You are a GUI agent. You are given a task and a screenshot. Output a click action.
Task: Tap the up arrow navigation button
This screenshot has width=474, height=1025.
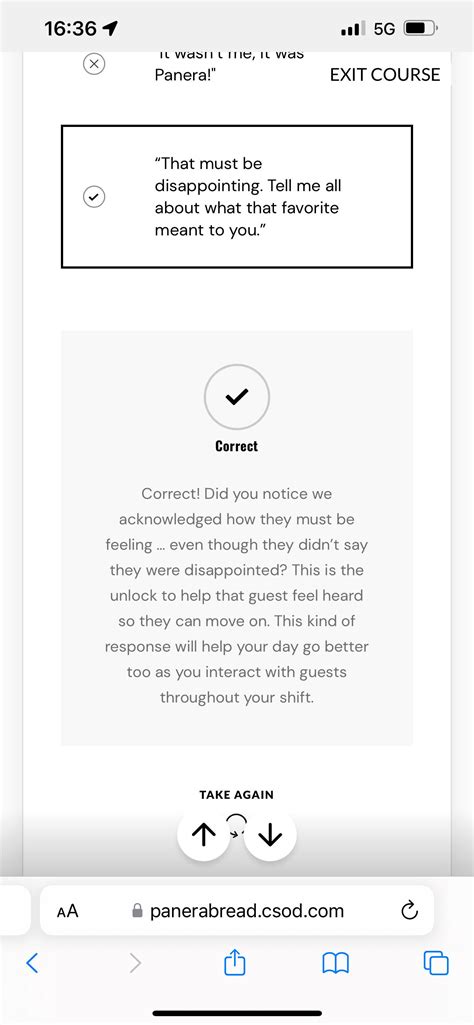click(x=204, y=835)
